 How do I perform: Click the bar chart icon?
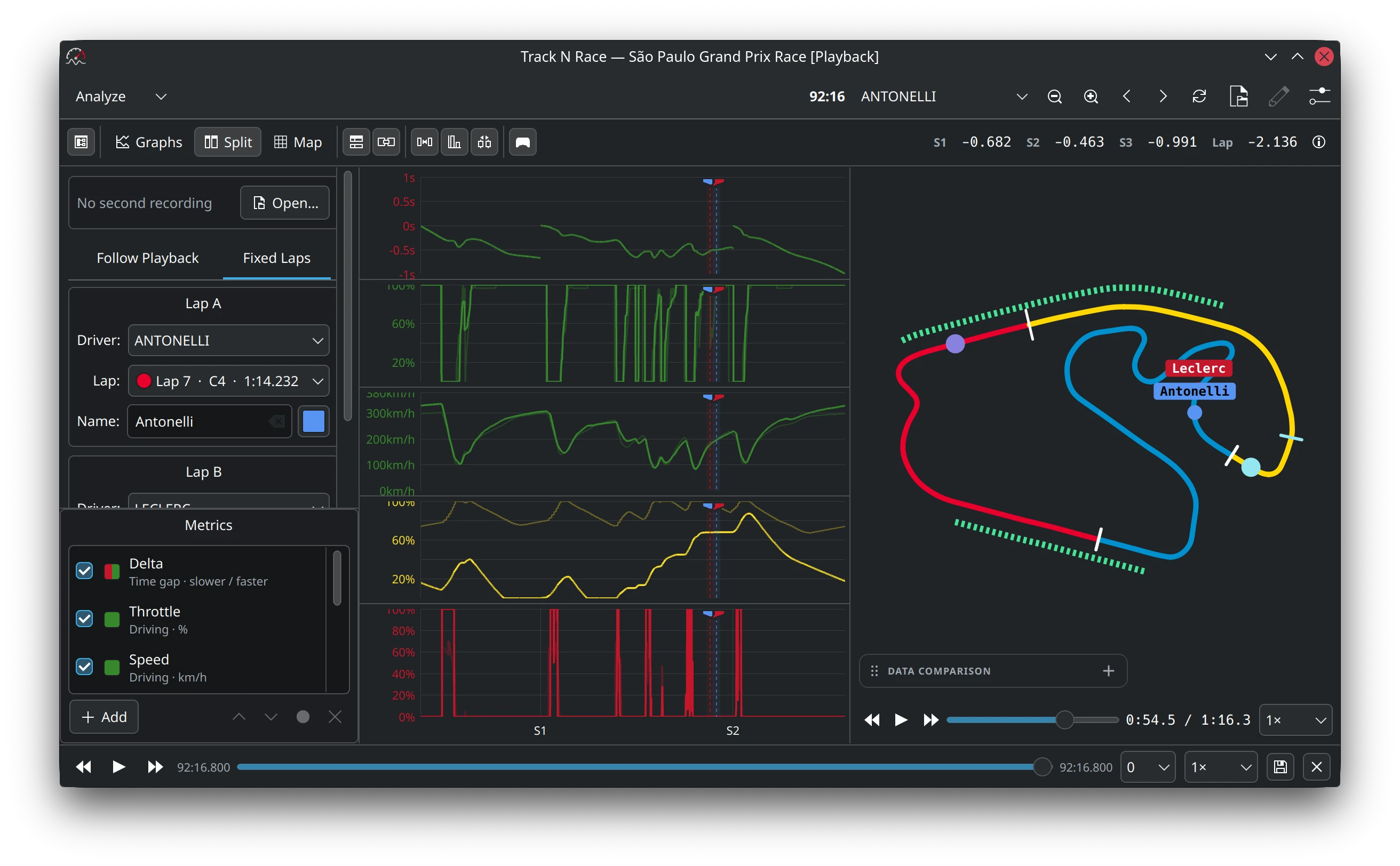455,142
